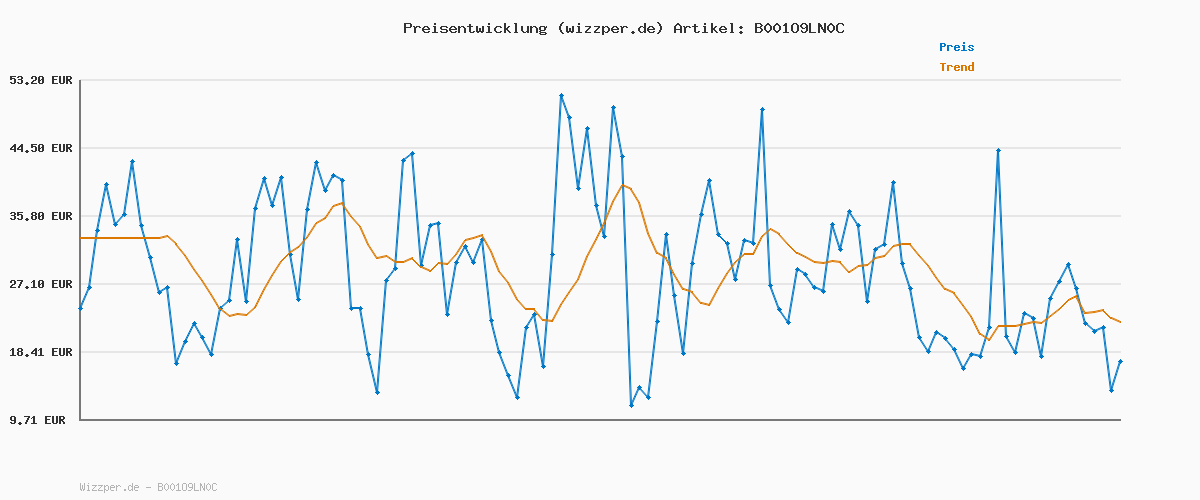Click the orange trend line's lowest dip

coord(988,340)
